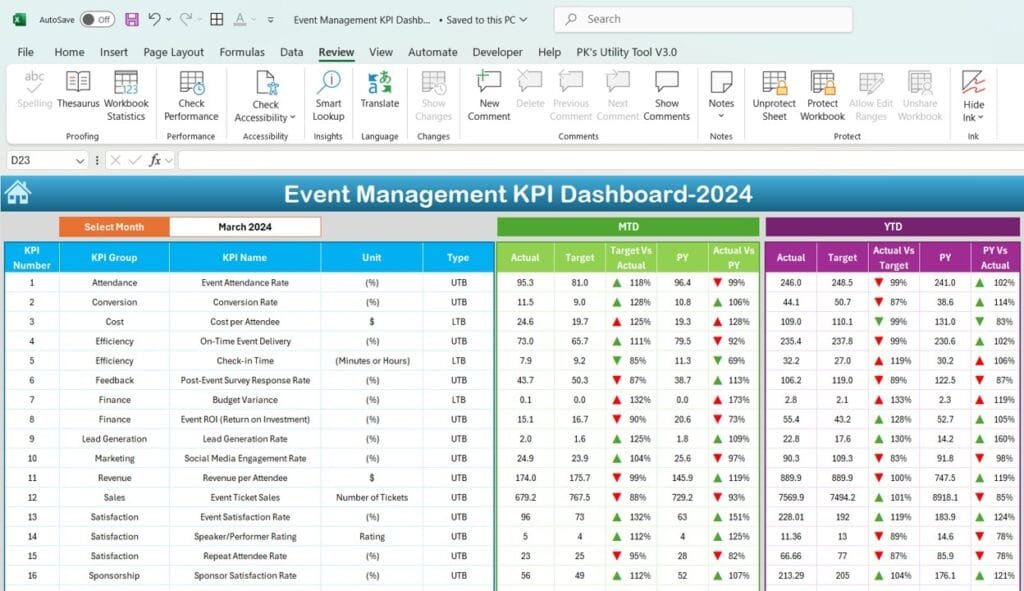1024x591 pixels.
Task: Run Check Performance
Action: coord(190,95)
